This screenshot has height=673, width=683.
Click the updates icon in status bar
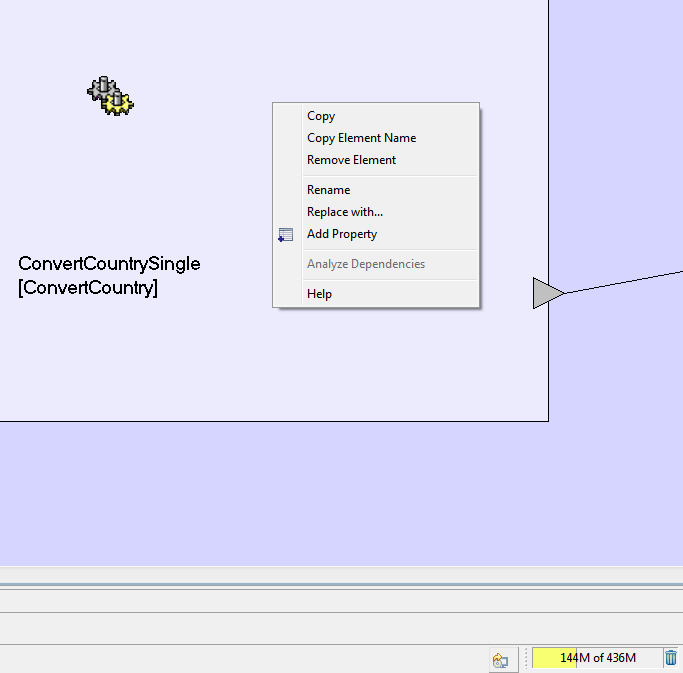click(x=500, y=660)
